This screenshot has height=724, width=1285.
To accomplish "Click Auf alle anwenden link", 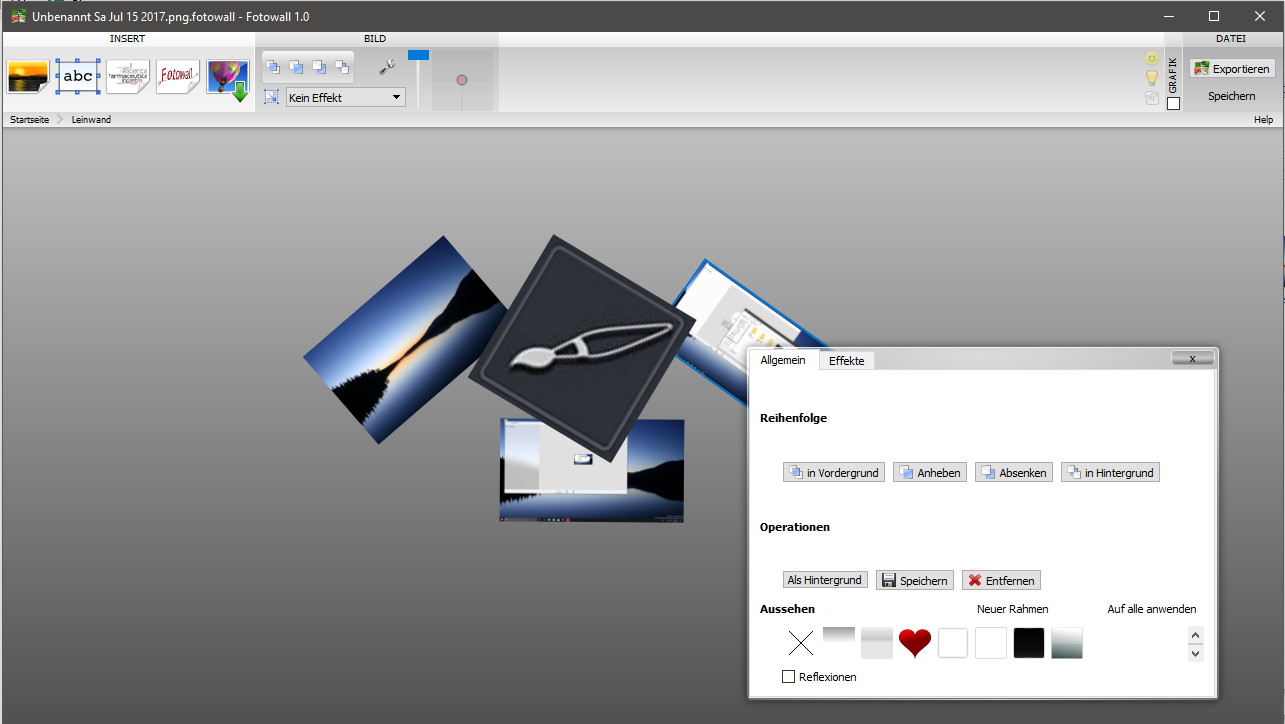I will pos(1151,609).
